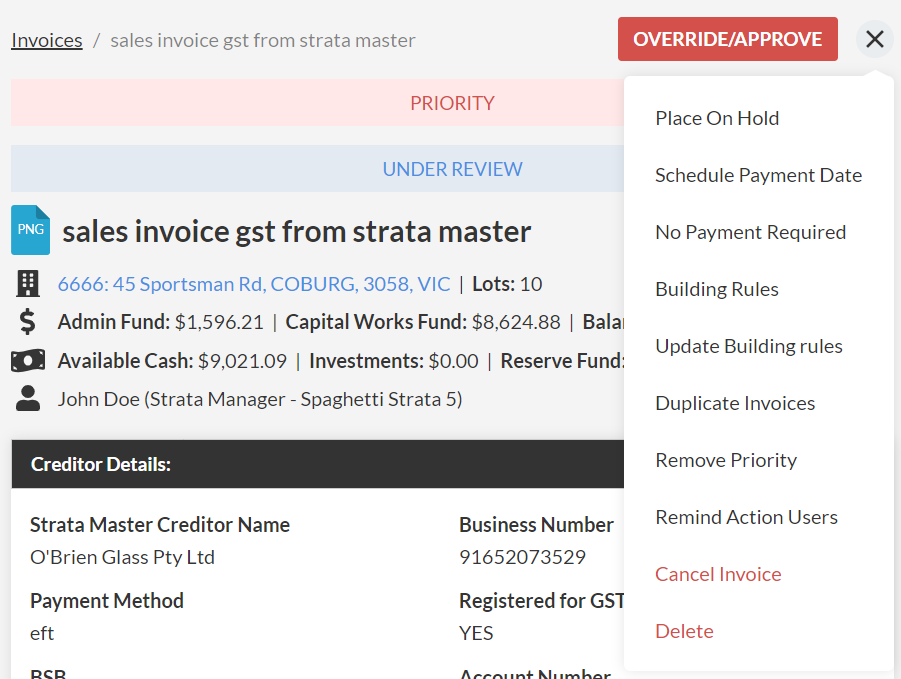Image resolution: width=901 pixels, height=679 pixels.
Task: Click the person icon beside John Doe
Action: (x=28, y=399)
